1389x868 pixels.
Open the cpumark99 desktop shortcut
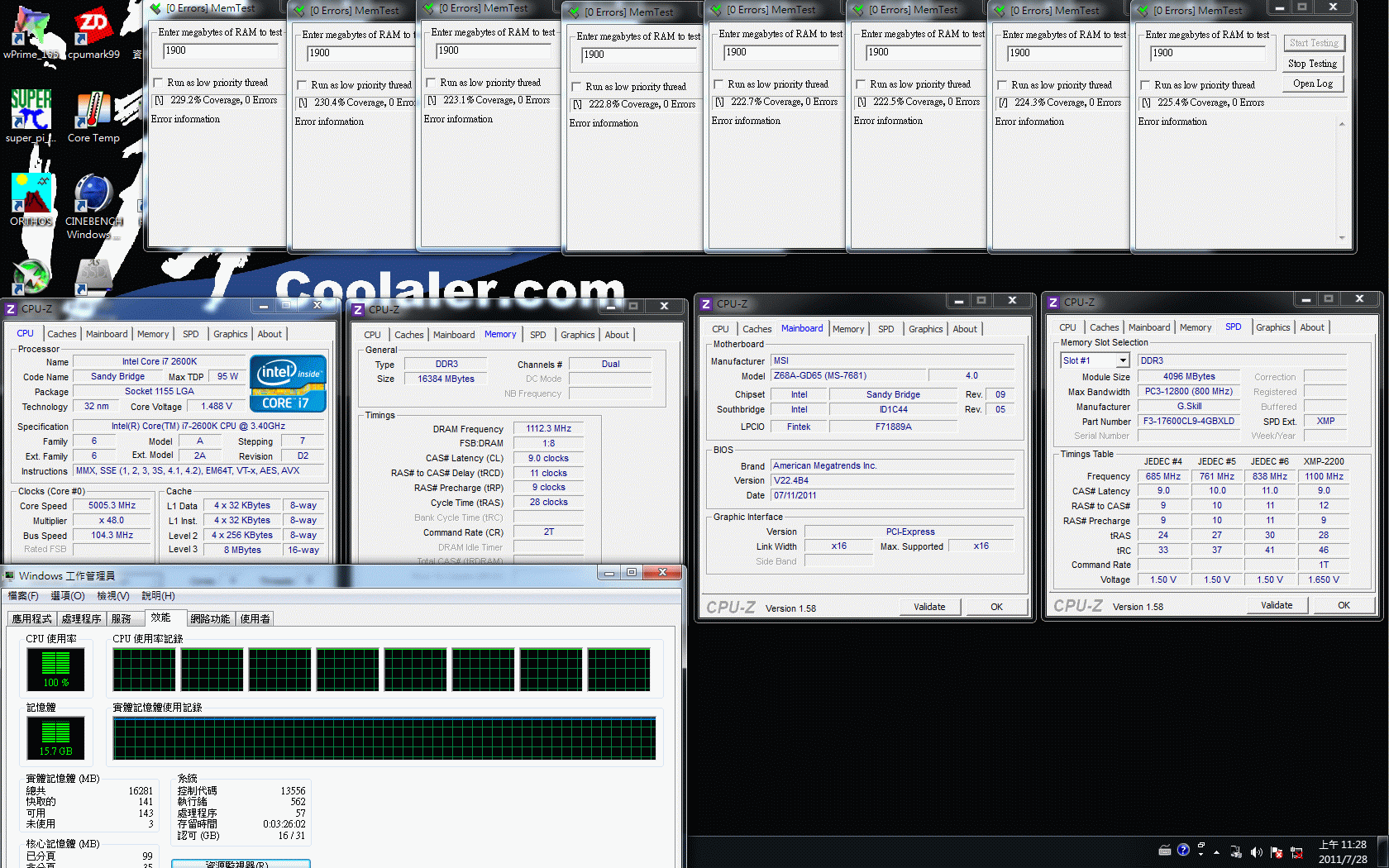93,33
